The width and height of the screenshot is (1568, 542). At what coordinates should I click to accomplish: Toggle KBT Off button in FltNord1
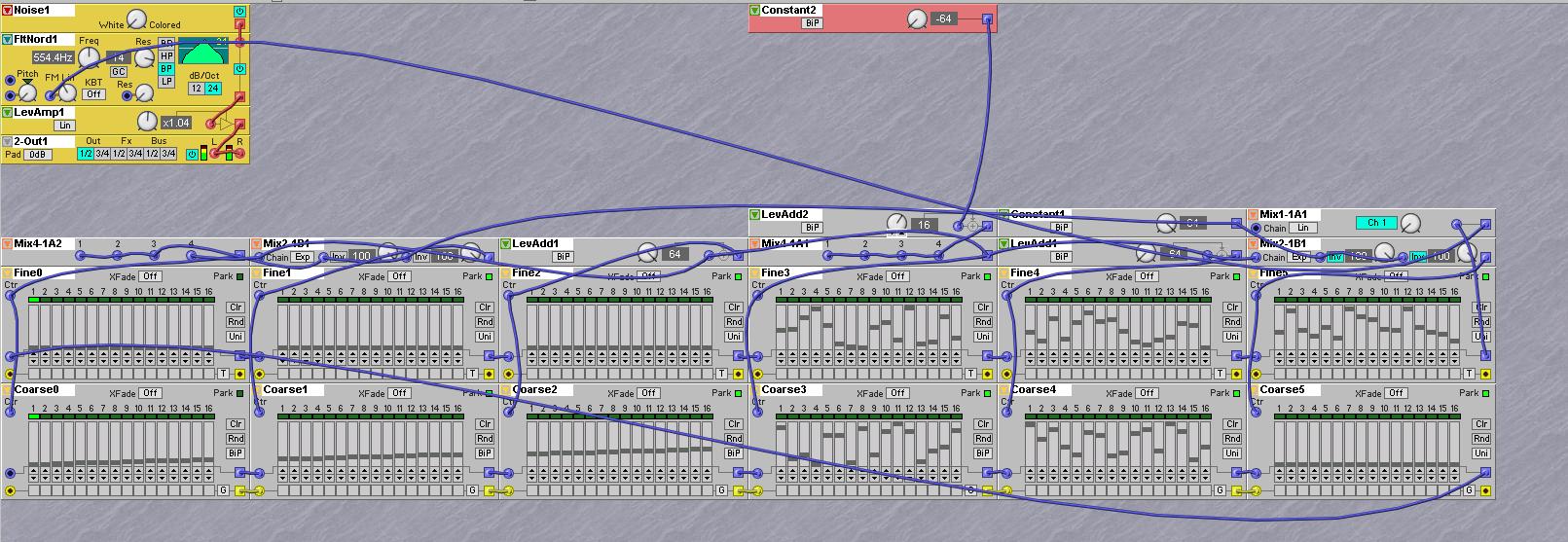click(x=93, y=94)
